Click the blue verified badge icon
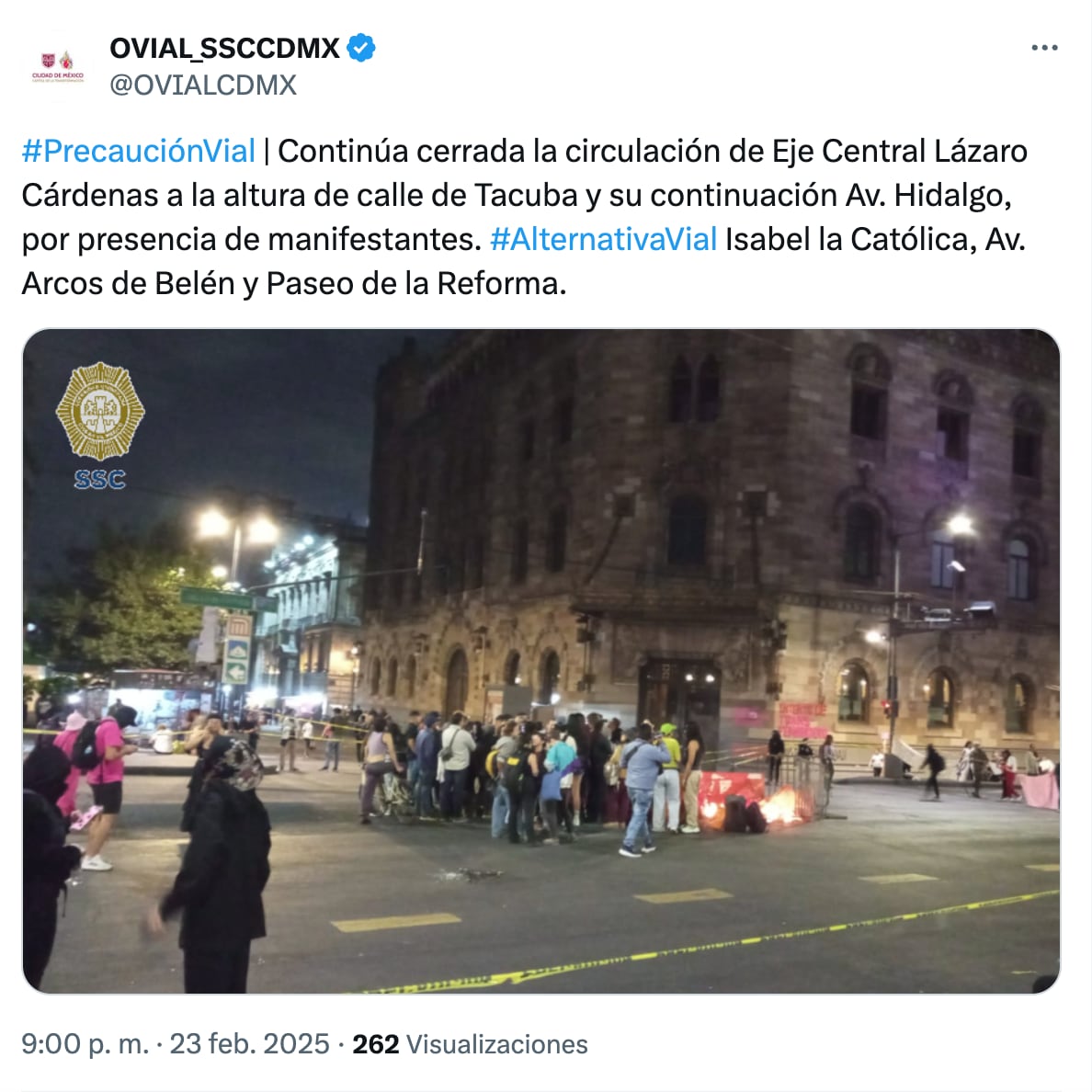 360,48
